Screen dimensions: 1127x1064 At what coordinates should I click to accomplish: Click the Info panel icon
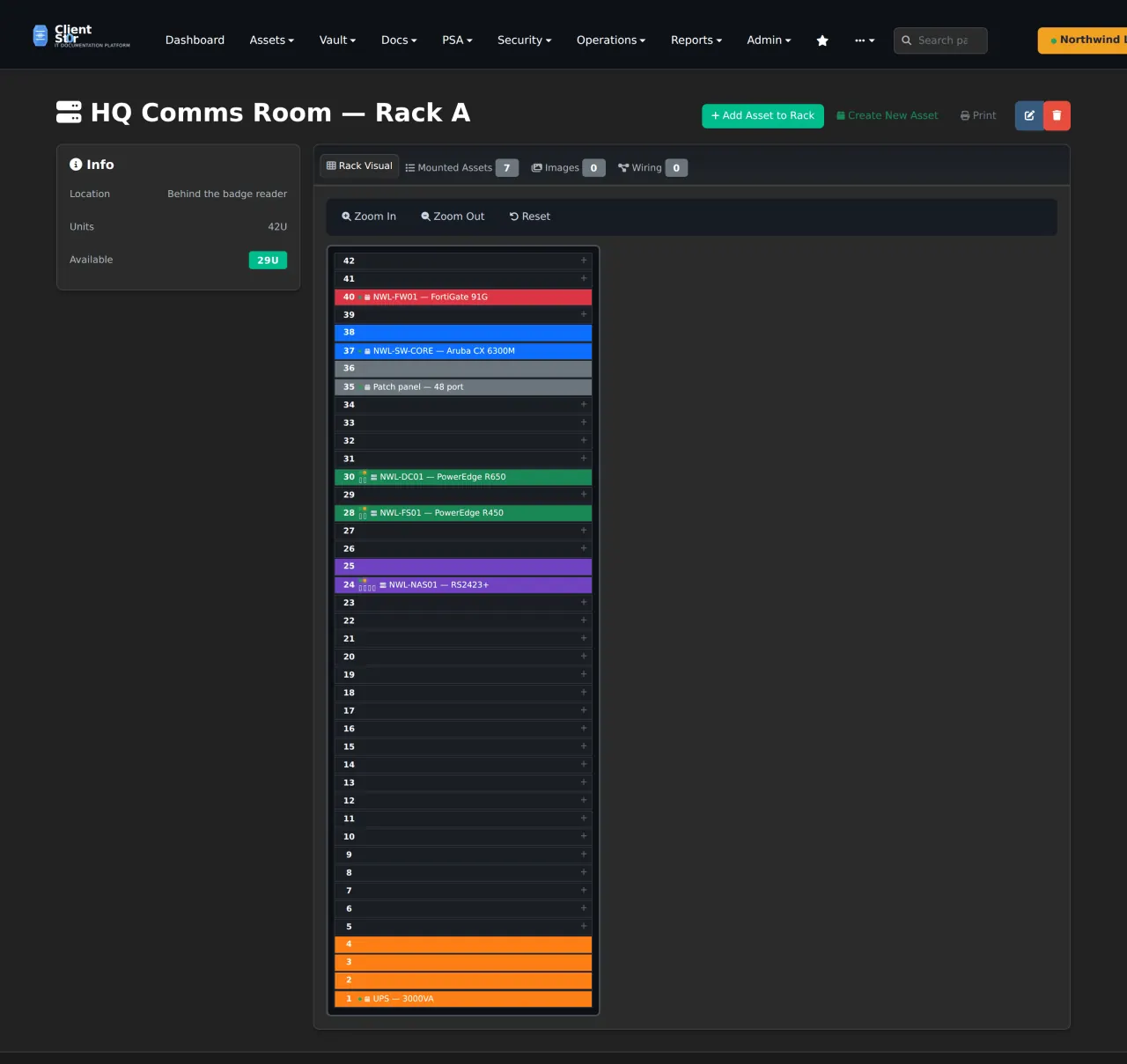[76, 165]
